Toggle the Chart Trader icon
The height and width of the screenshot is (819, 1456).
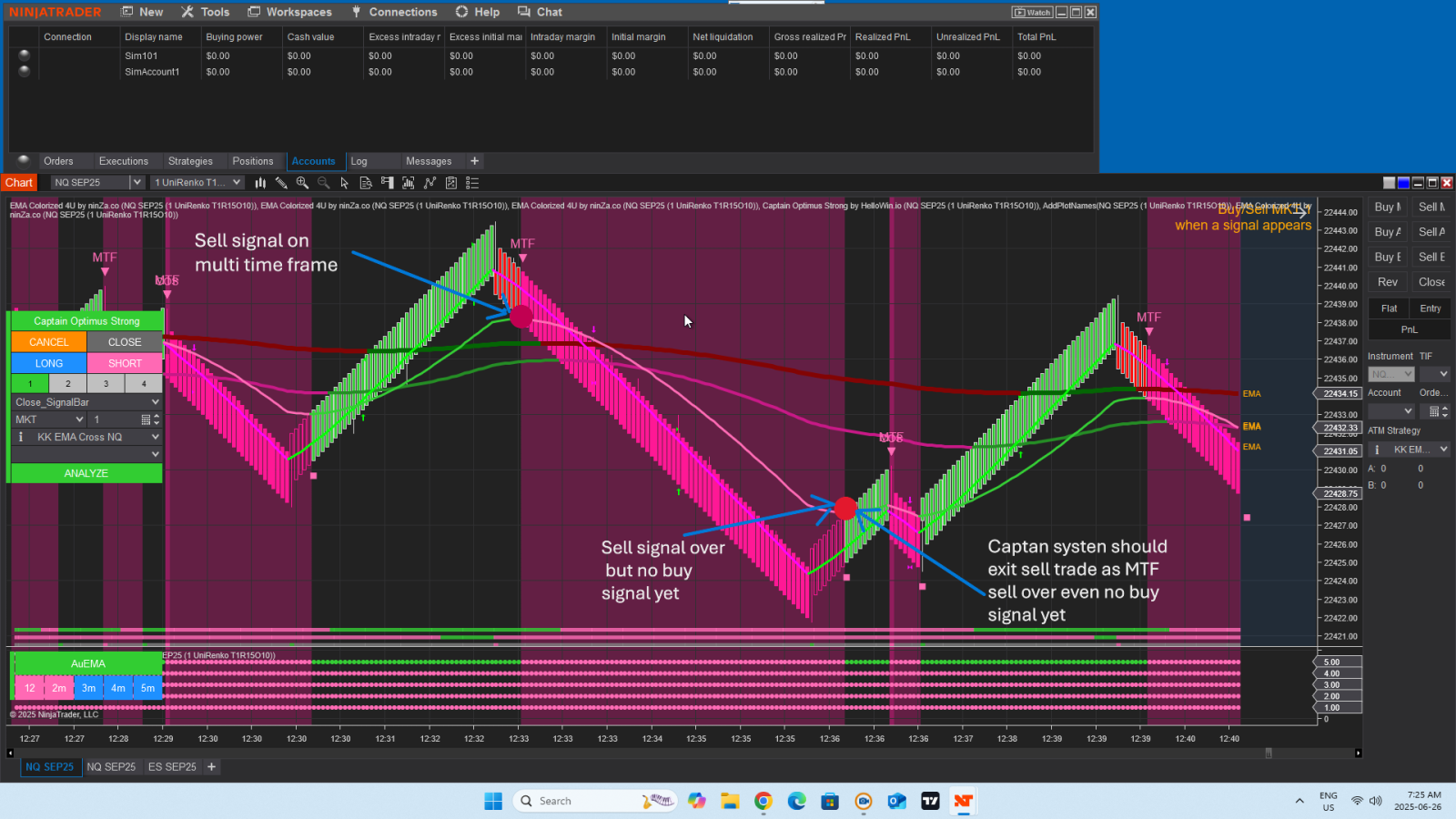(x=387, y=183)
